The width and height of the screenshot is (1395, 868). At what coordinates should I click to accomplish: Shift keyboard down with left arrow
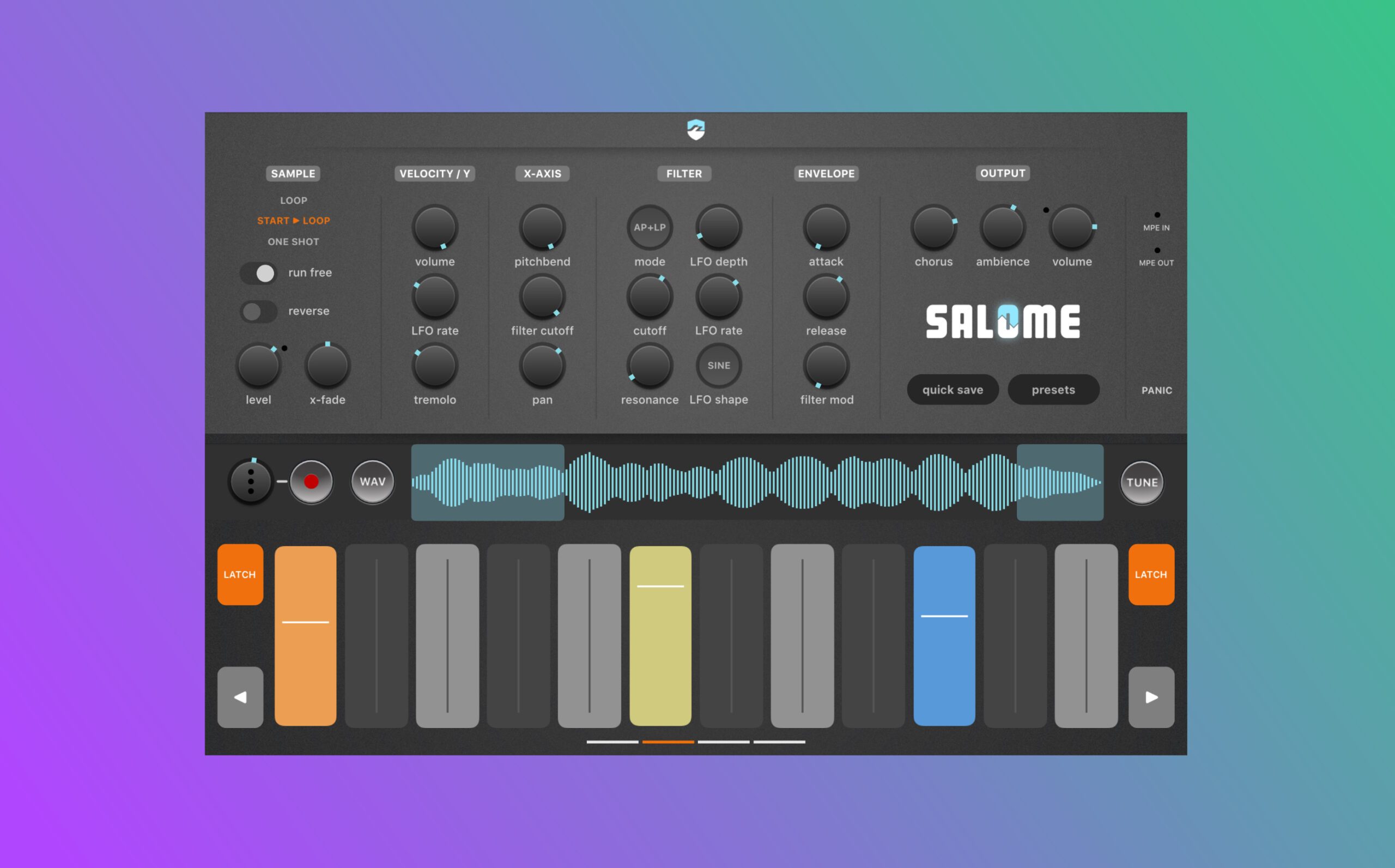click(240, 697)
